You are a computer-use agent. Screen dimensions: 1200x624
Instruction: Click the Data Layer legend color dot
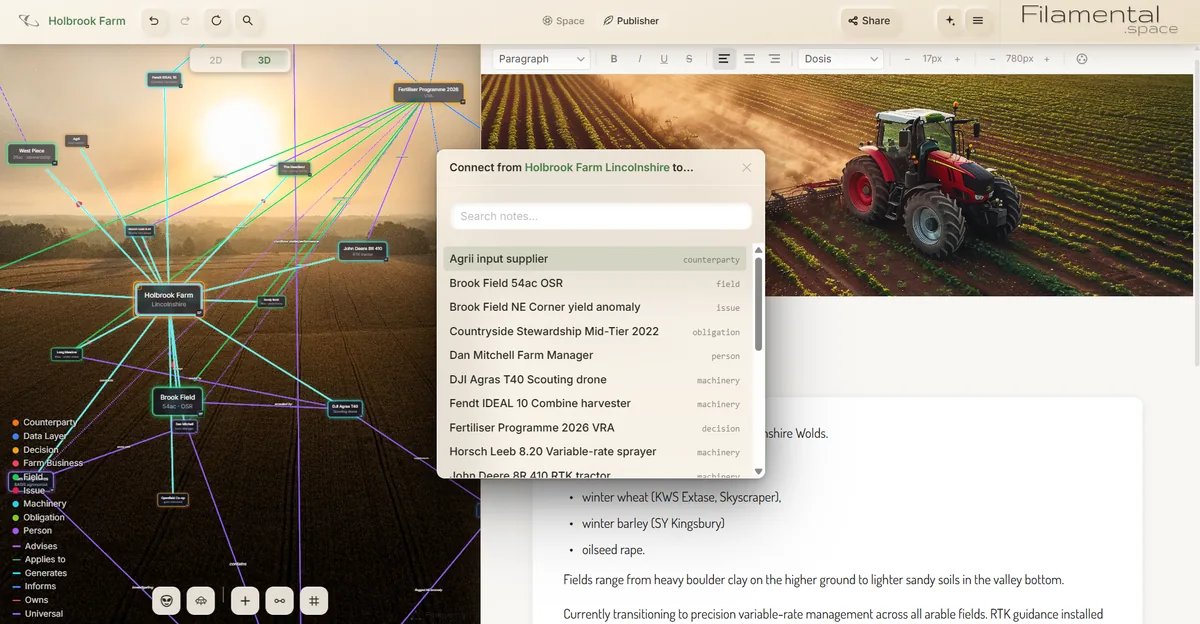coord(16,436)
